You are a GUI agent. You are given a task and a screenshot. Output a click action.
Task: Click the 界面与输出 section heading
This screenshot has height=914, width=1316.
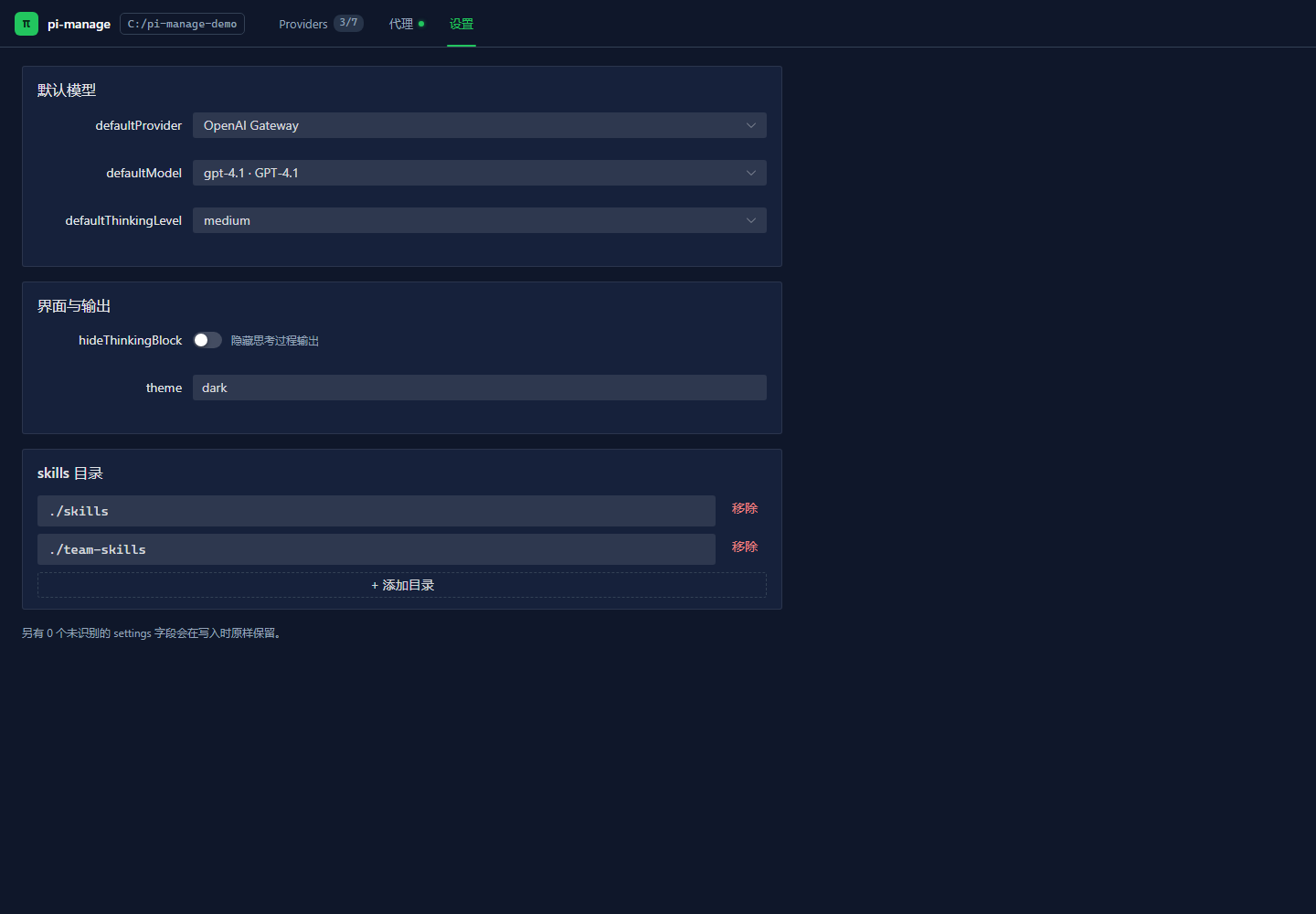(74, 305)
